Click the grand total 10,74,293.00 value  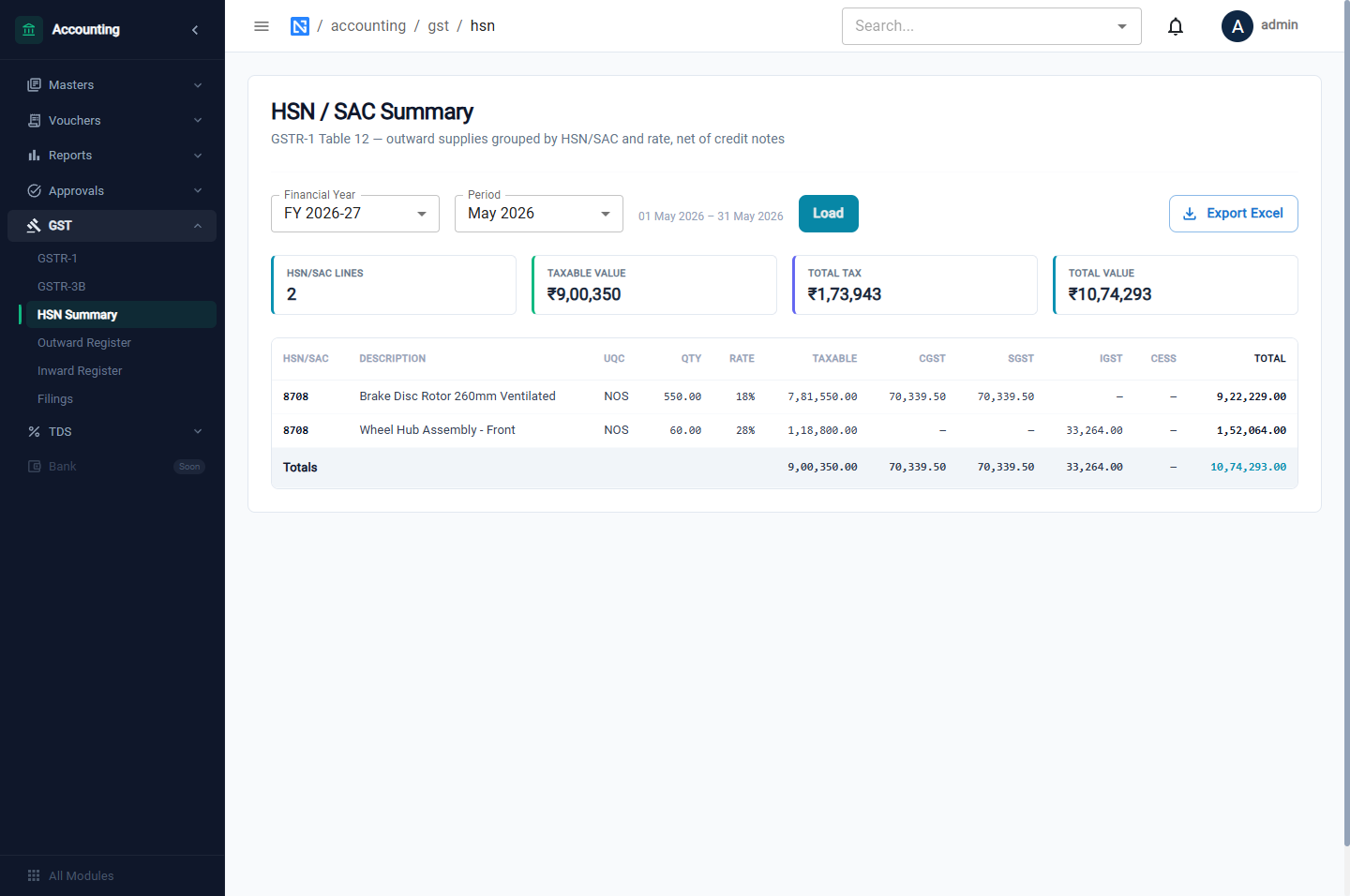pos(1248,467)
